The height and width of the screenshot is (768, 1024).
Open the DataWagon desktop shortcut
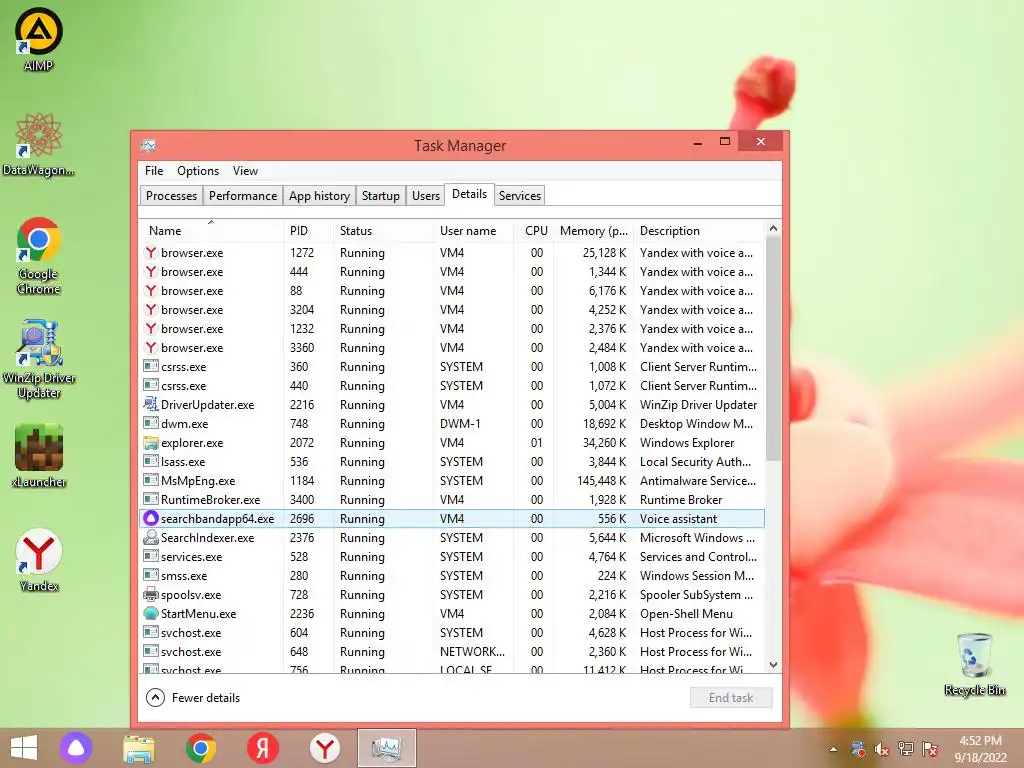coord(39,144)
